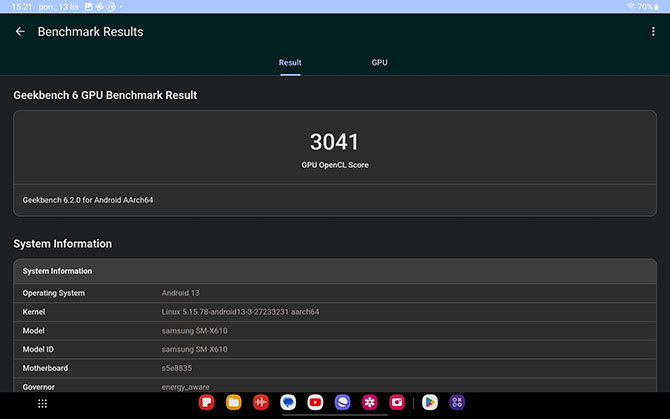Image resolution: width=670 pixels, height=419 pixels.
Task: Launch Samsung Notes from the taskbar
Action: click(x=206, y=402)
